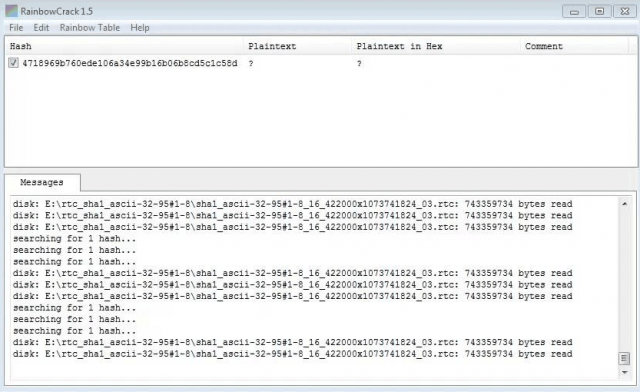Open the Rainbow Table menu
The width and height of the screenshot is (640, 392).
(90, 28)
